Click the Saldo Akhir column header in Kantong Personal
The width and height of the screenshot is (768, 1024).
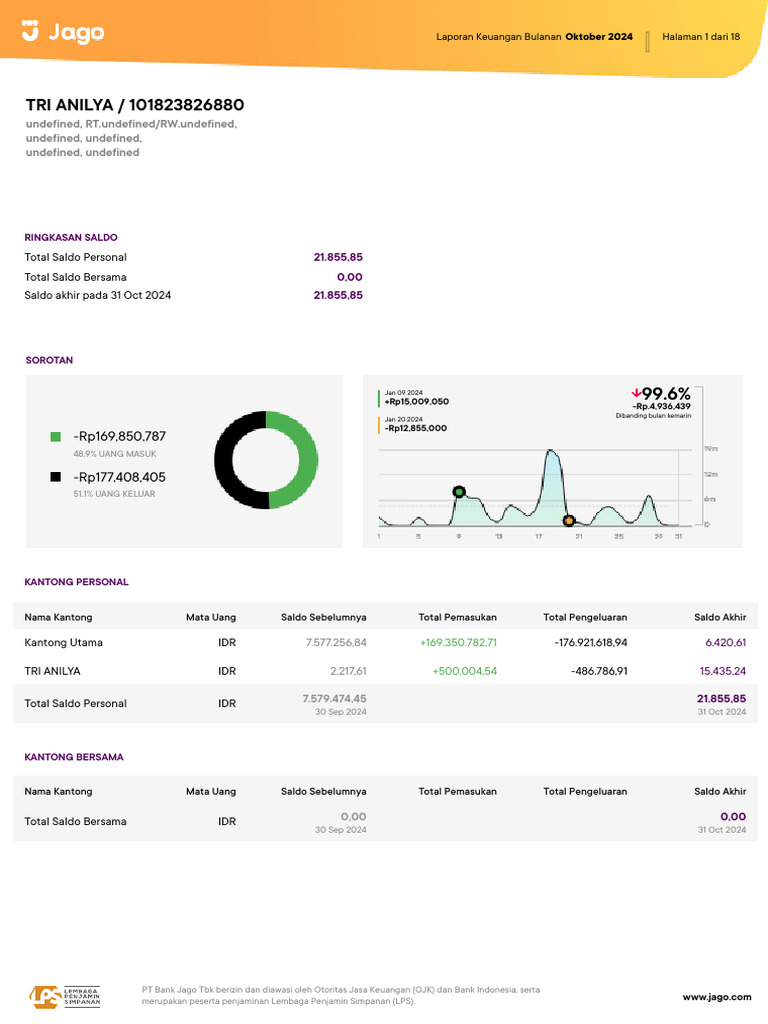pyautogui.click(x=720, y=617)
